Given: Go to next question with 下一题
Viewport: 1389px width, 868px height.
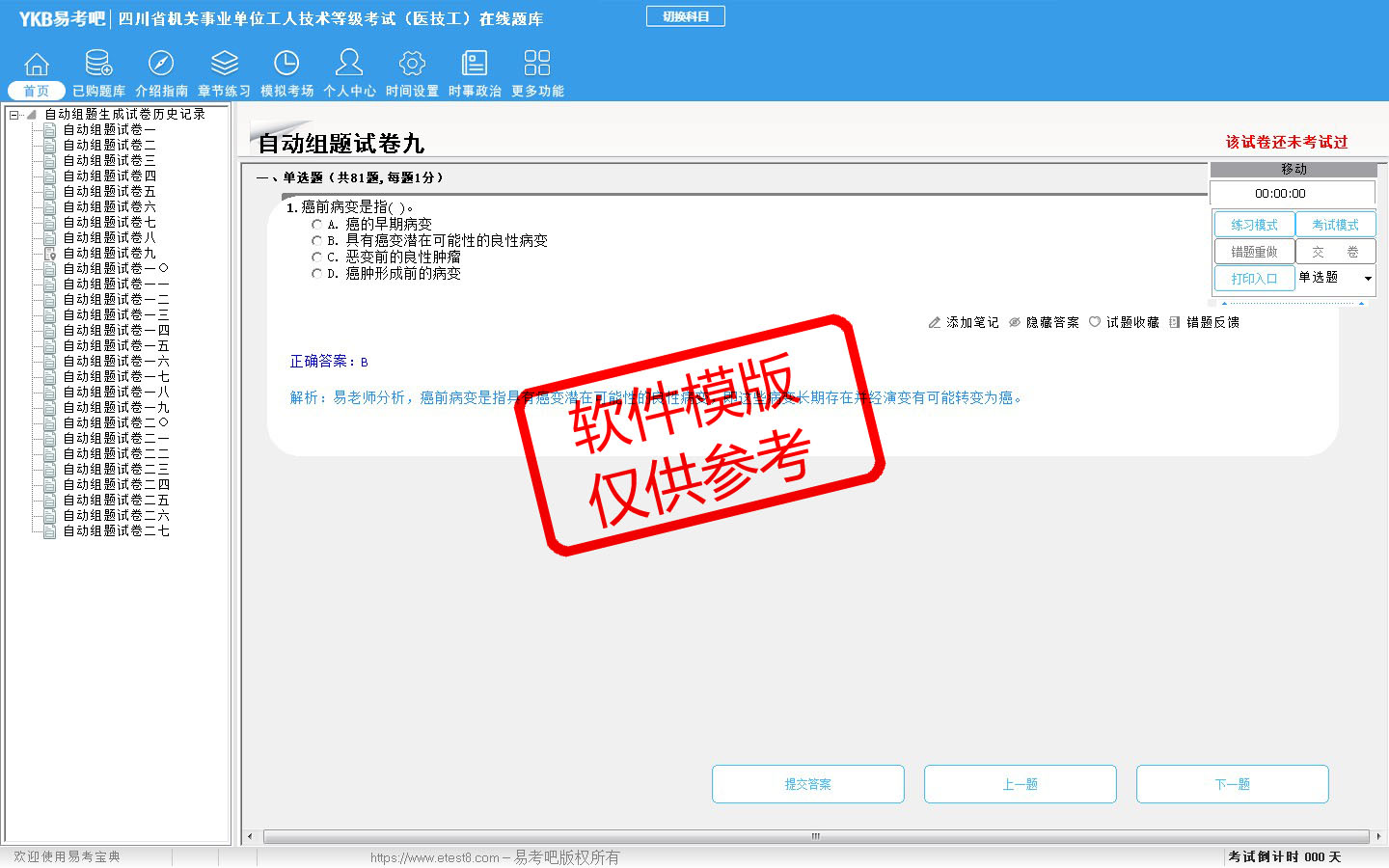Looking at the screenshot, I should click(1233, 784).
